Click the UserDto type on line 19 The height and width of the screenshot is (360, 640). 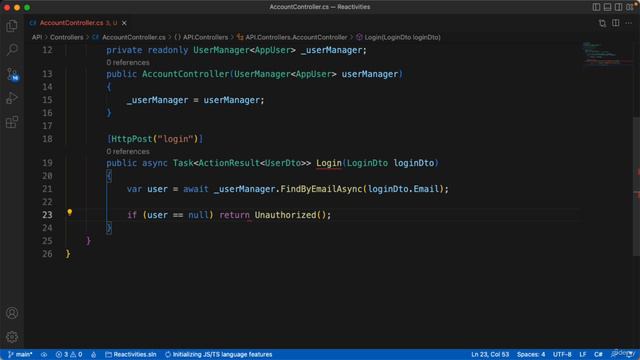coord(283,163)
